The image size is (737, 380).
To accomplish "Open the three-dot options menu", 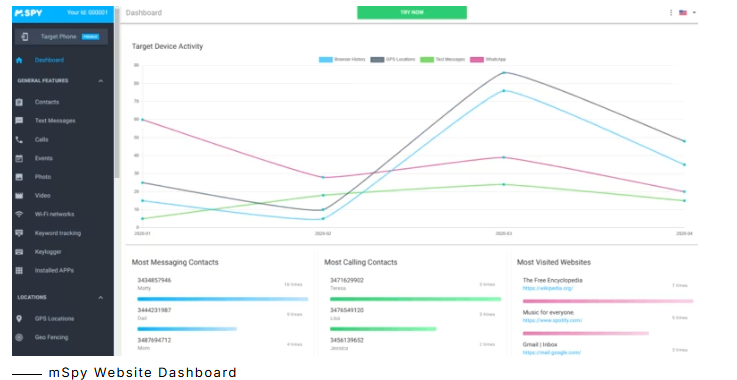I will pyautogui.click(x=671, y=13).
